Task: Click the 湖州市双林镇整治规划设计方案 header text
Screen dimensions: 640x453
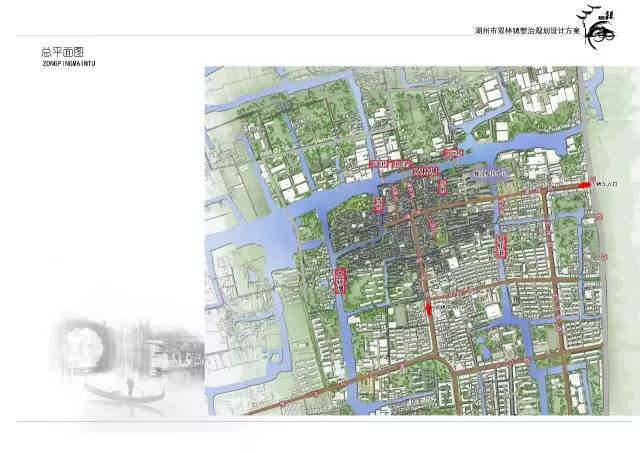Action: tap(527, 31)
